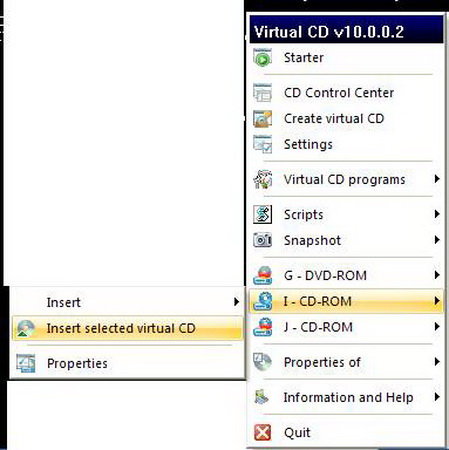
Task: Open the J - CD-ROM drive menu
Action: (347, 327)
